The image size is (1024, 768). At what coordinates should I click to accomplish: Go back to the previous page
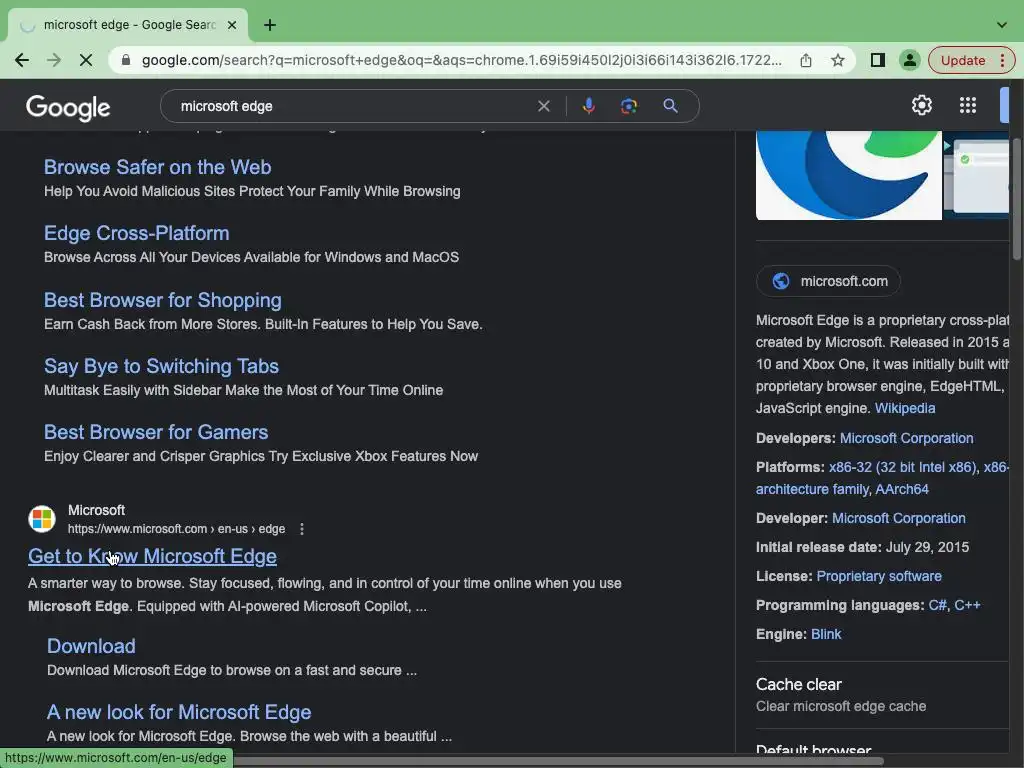[22, 60]
